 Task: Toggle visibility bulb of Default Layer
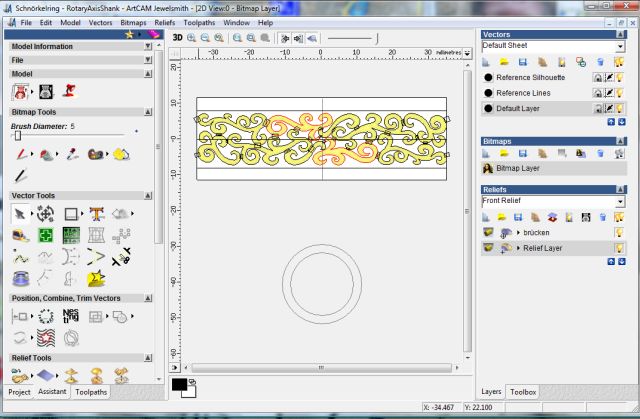pos(619,107)
